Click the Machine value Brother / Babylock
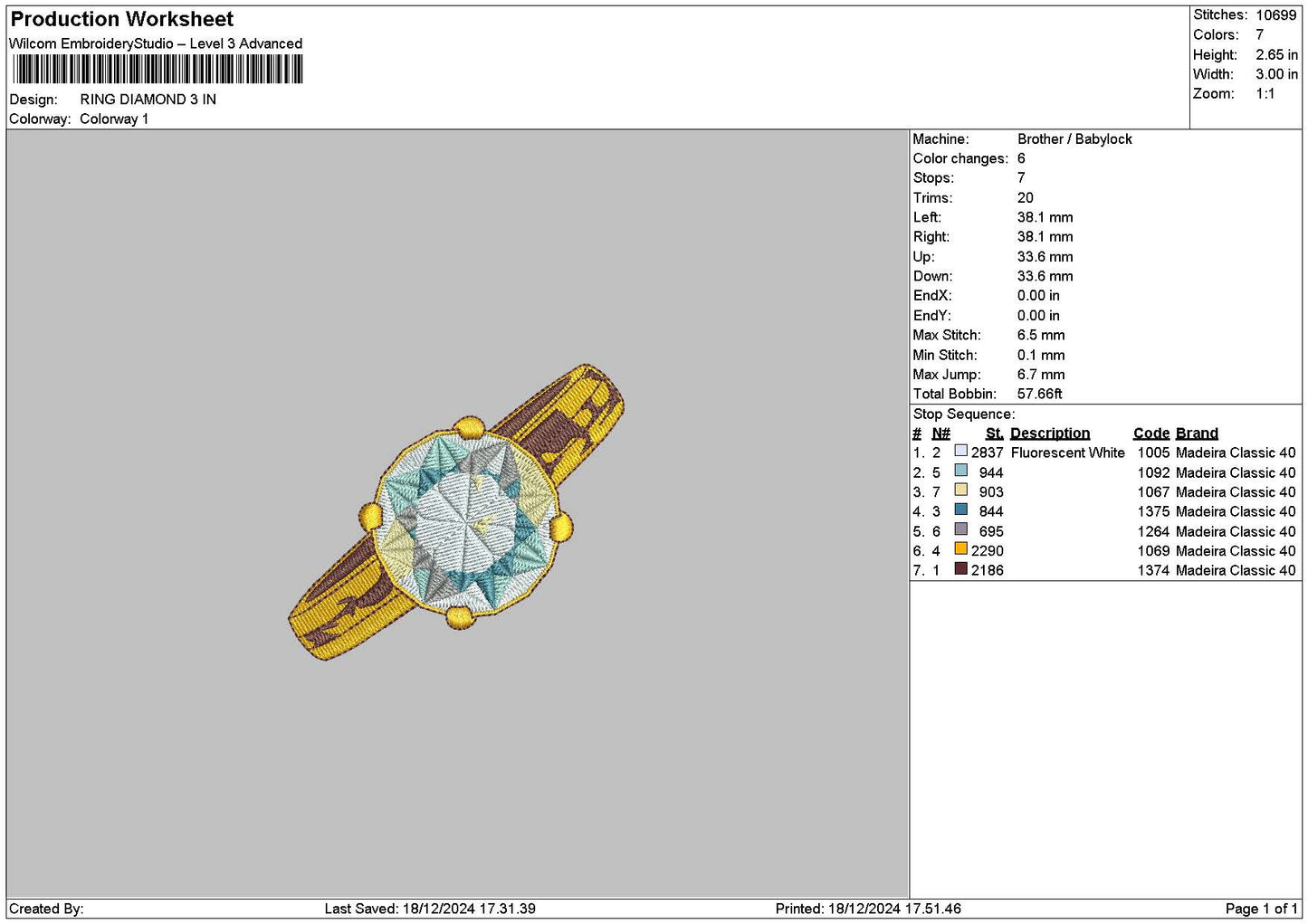This screenshot has width=1308, height=924. click(x=1074, y=139)
